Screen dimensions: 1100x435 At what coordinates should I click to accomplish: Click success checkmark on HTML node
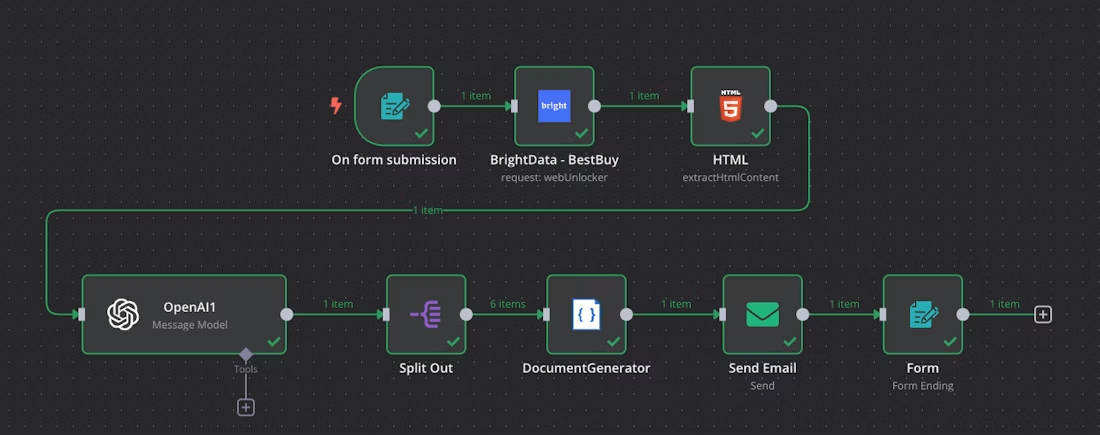[758, 133]
